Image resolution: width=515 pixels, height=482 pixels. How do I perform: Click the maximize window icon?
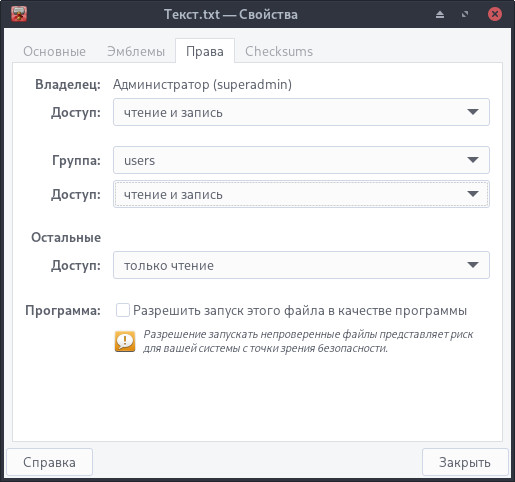click(465, 14)
